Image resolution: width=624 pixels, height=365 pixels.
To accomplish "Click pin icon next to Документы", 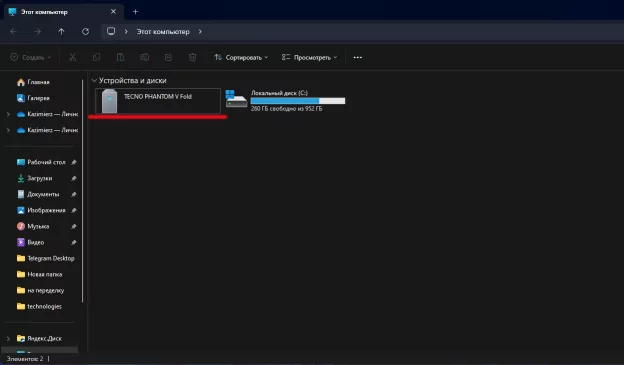I will 74,194.
